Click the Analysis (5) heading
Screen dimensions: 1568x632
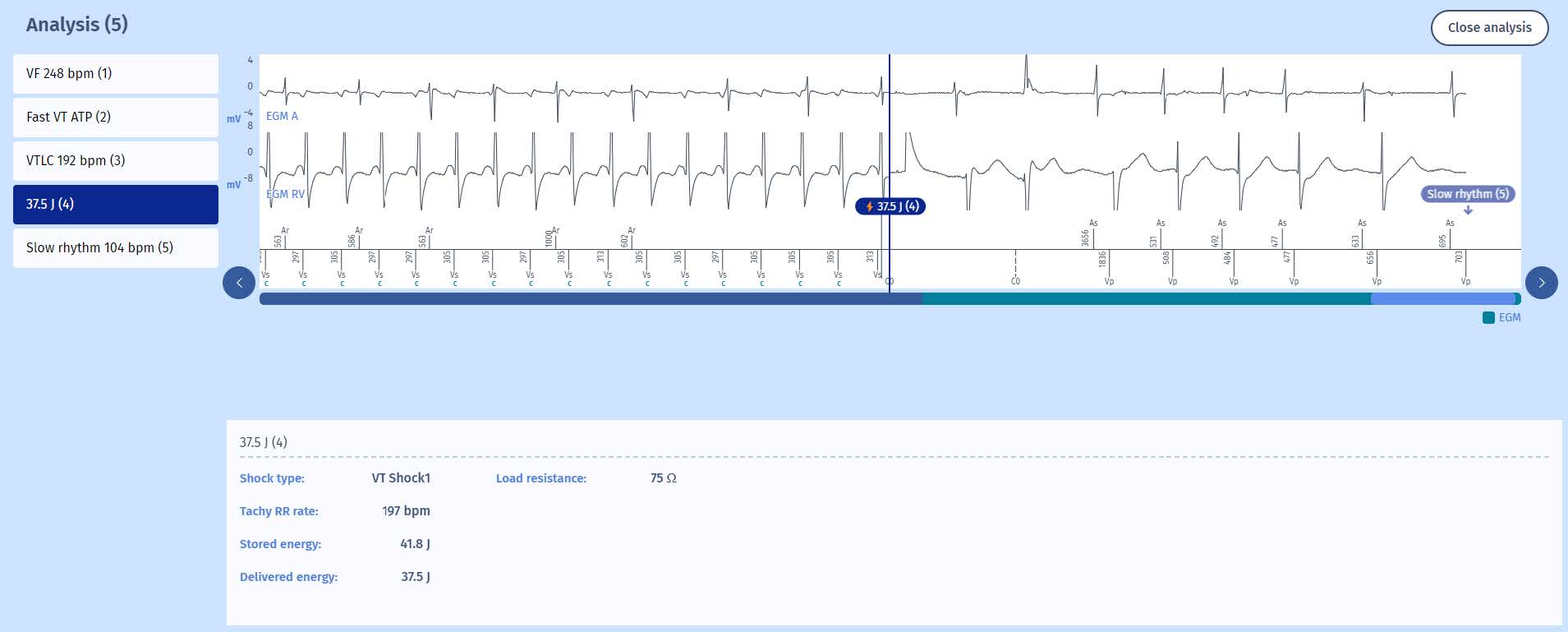77,25
